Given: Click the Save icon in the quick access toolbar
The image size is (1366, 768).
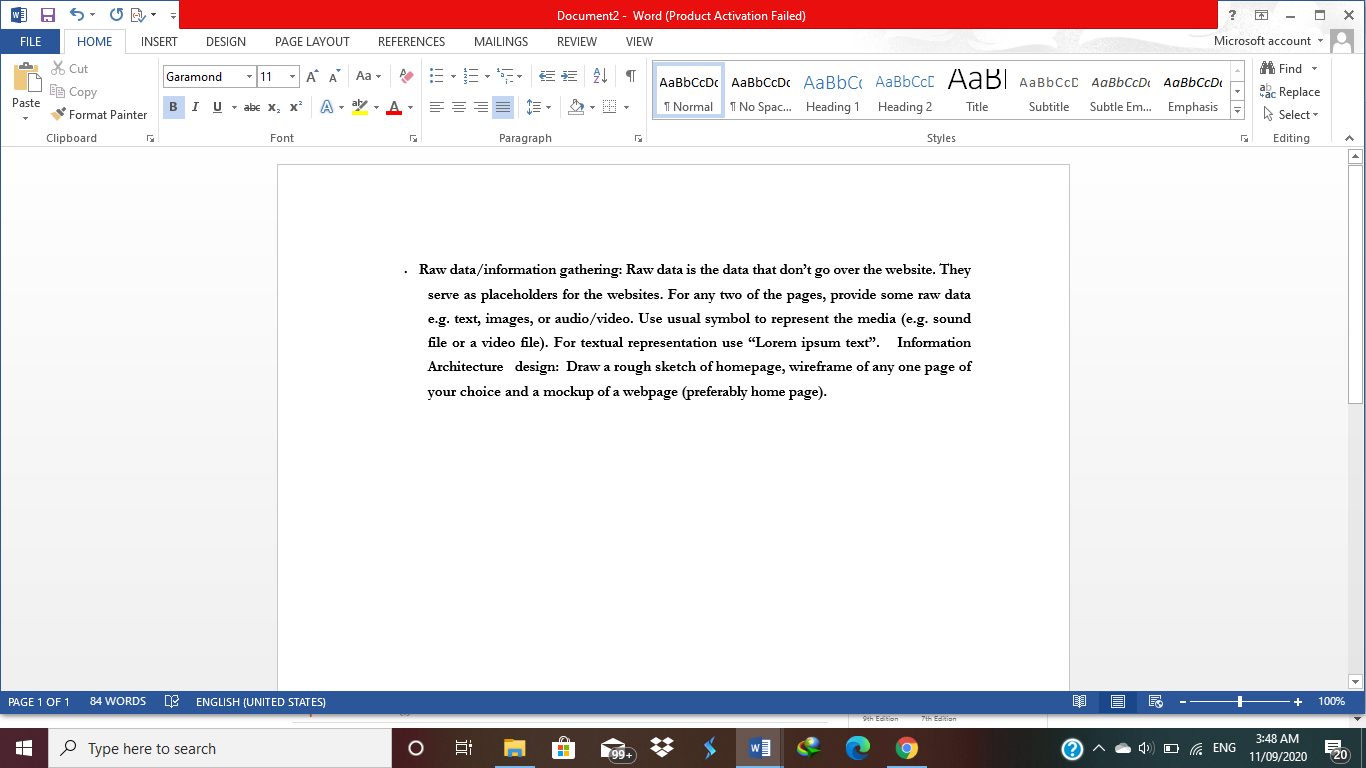Looking at the screenshot, I should pyautogui.click(x=47, y=15).
